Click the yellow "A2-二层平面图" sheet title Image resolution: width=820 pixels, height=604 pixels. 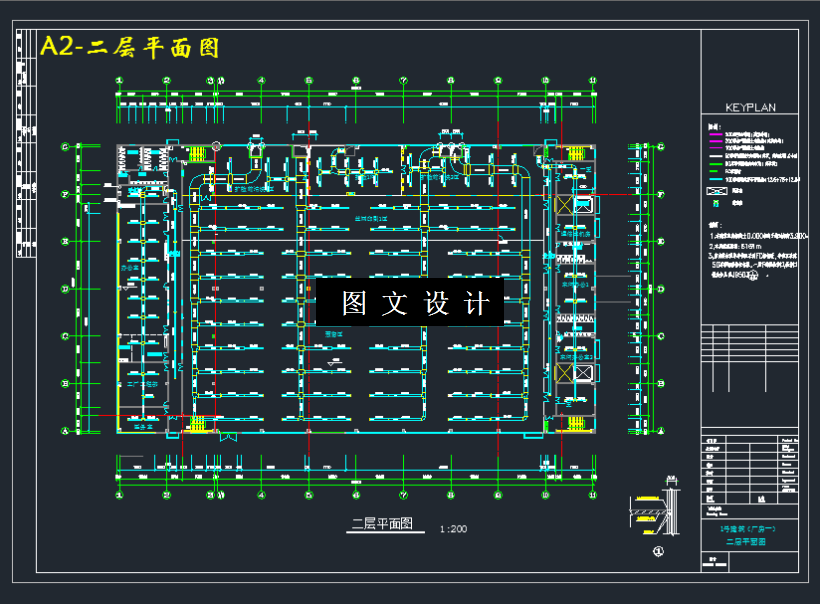tap(130, 47)
